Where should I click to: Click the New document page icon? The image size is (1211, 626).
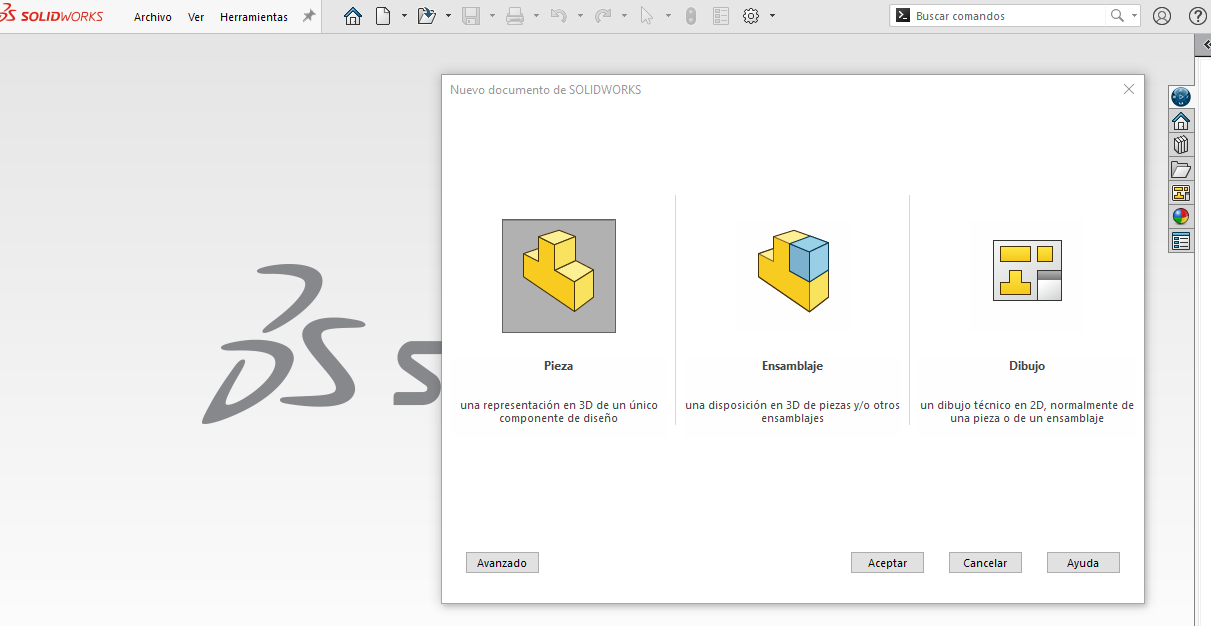383,16
